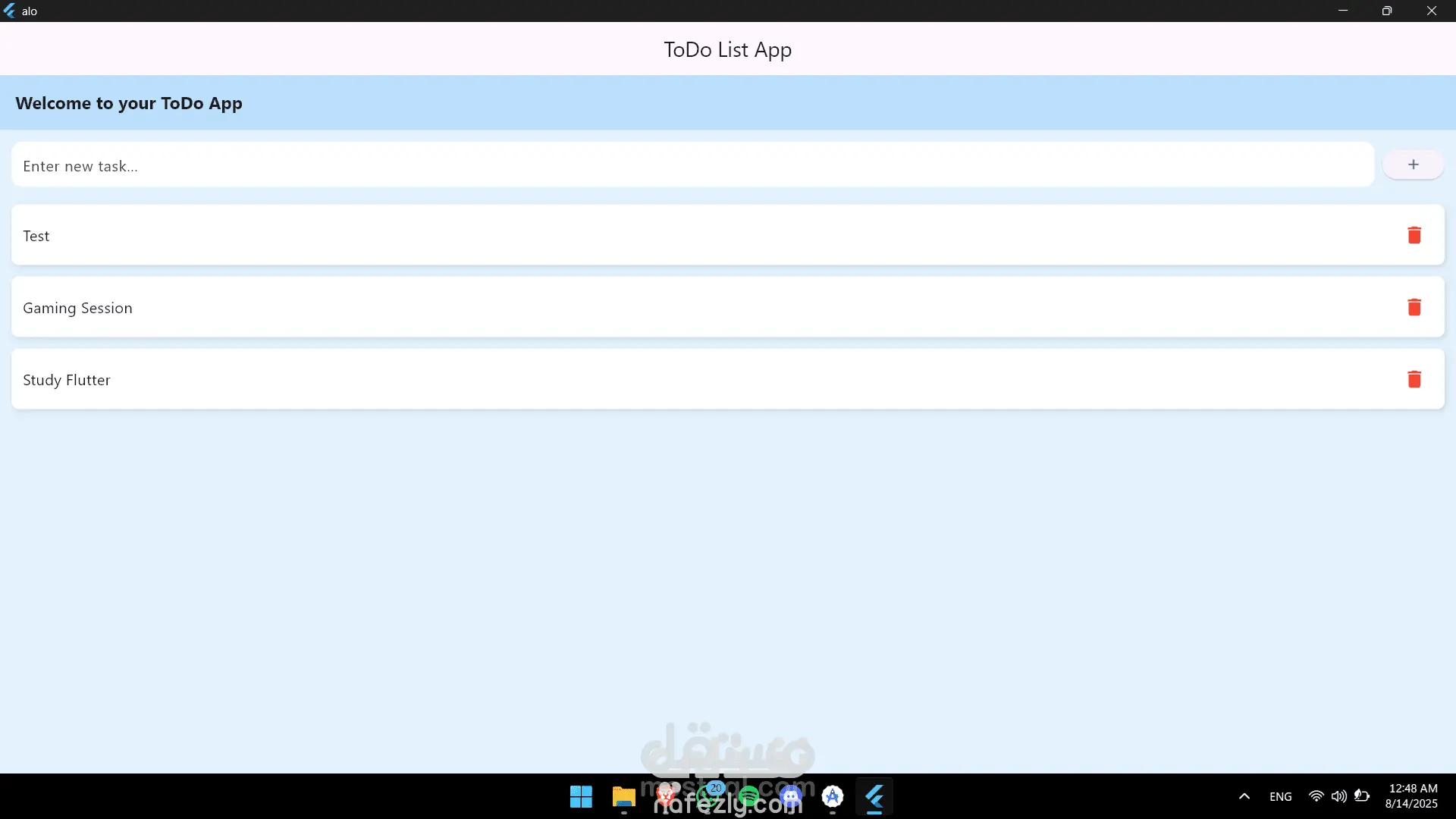The image size is (1456, 819).
Task: Delete the Study Flutter task
Action: coord(1414,379)
